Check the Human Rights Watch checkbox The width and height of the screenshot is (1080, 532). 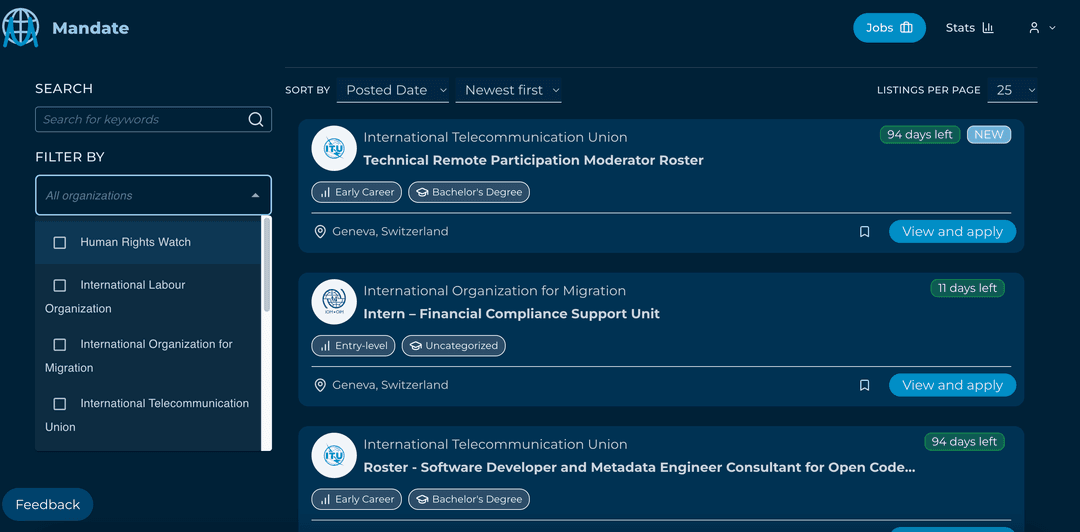tap(60, 243)
